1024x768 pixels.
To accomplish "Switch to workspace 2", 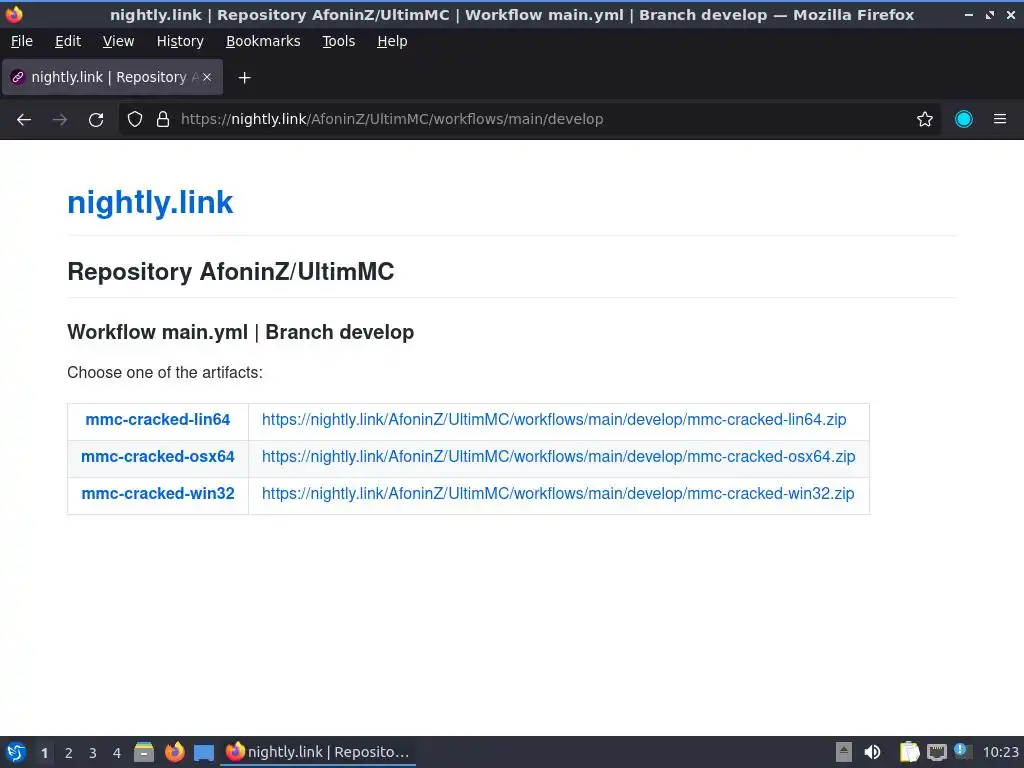I will point(69,753).
